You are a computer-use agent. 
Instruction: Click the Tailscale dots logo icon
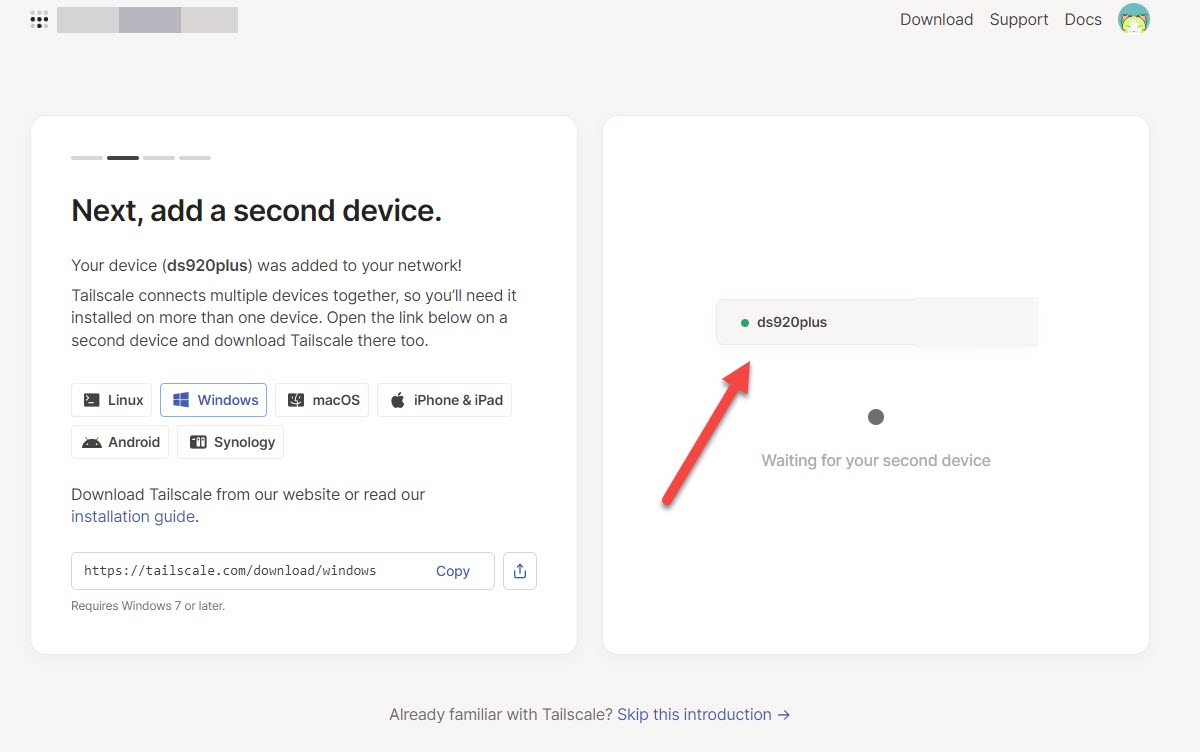point(39,19)
